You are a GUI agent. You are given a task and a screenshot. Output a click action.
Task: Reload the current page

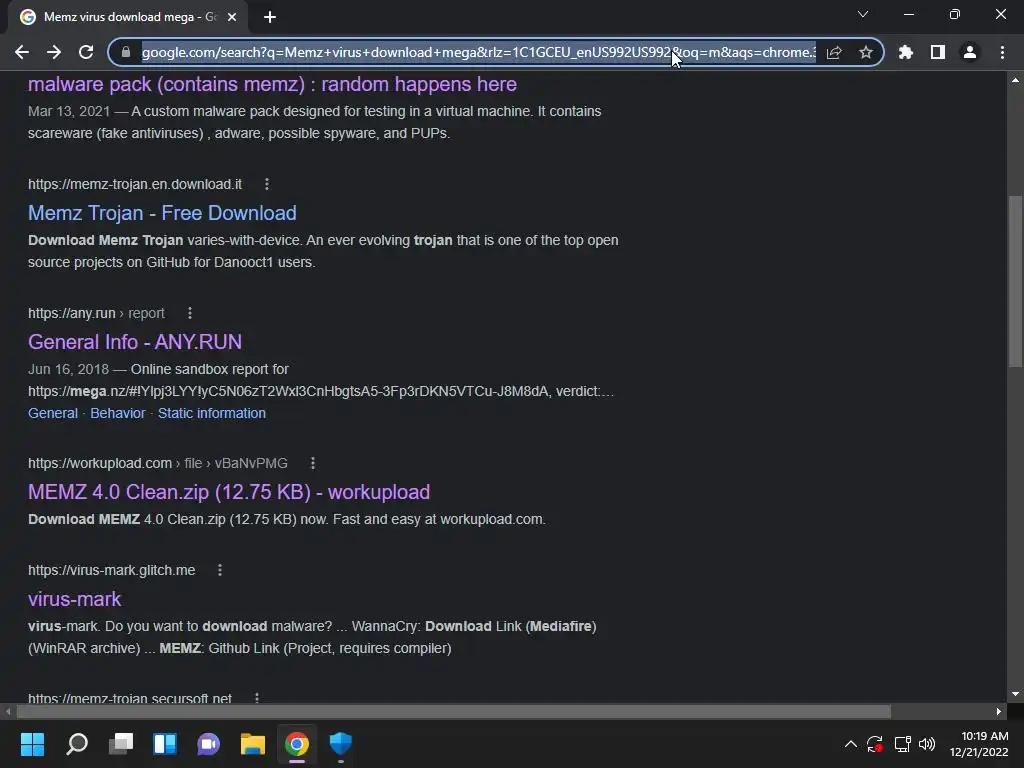pyautogui.click(x=86, y=52)
